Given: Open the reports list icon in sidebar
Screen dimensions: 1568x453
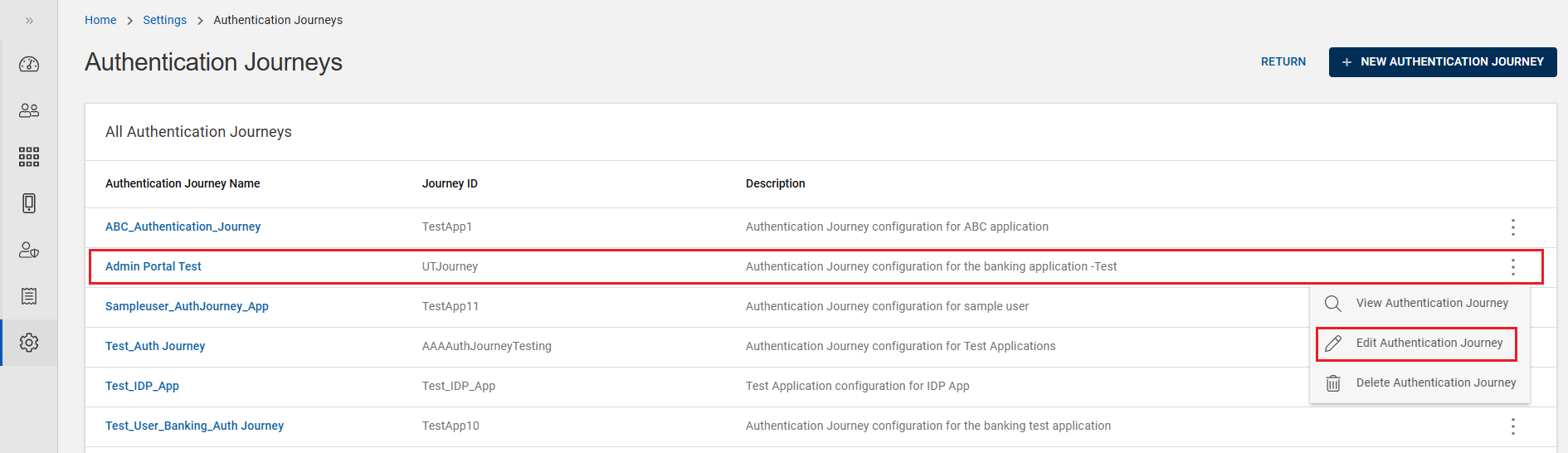Looking at the screenshot, I should 29,296.
